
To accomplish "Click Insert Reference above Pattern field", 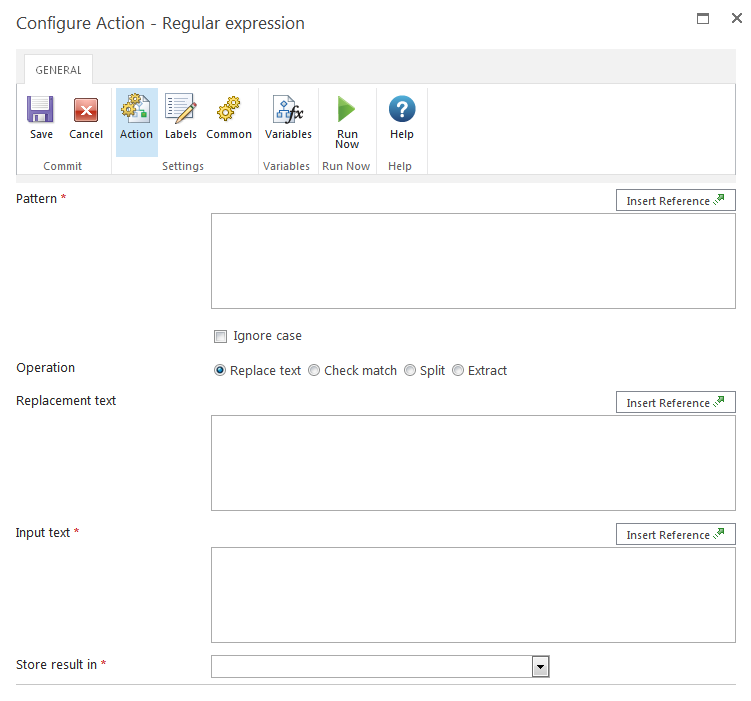I will click(x=675, y=201).
